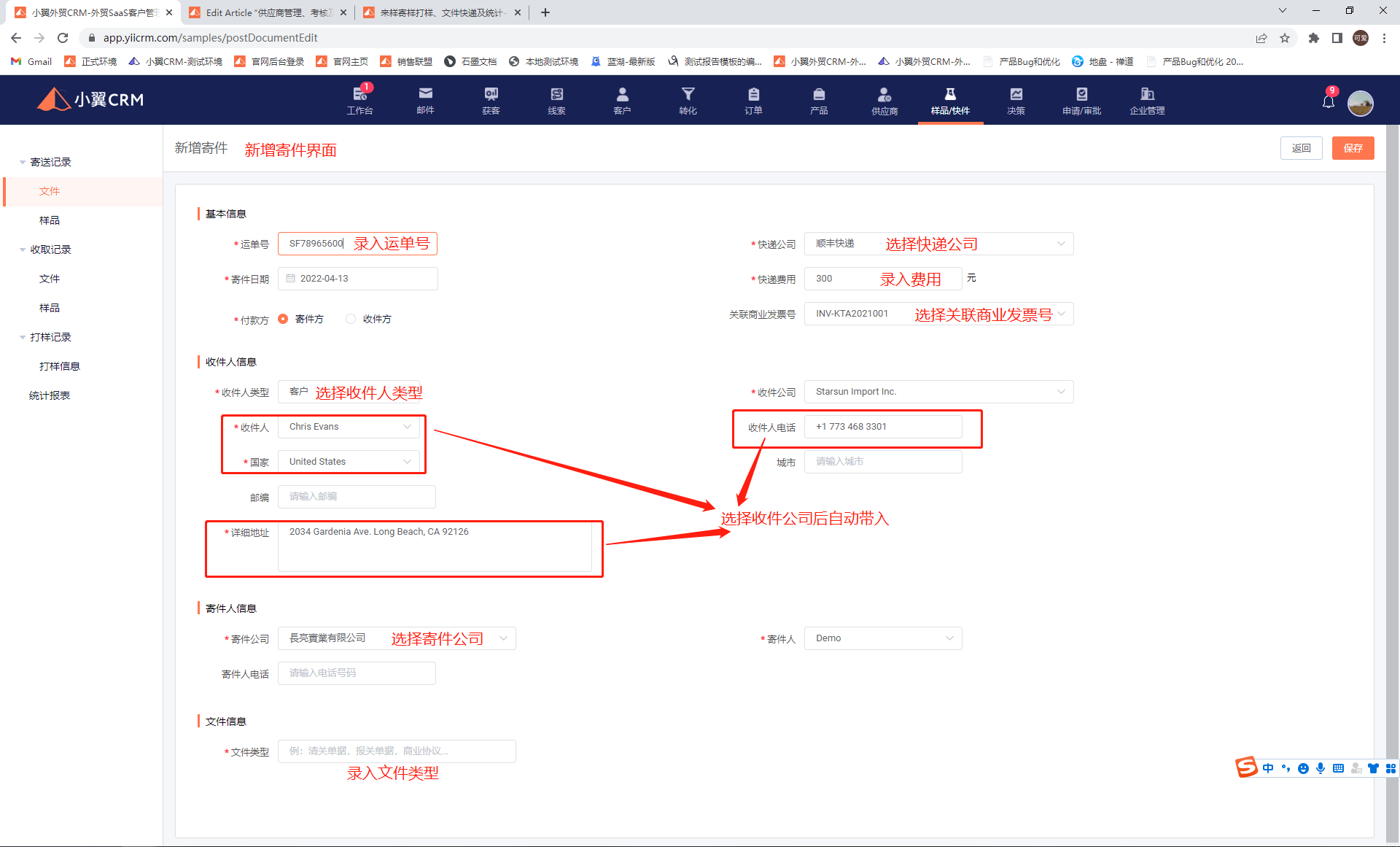Open the 决策 decision module
This screenshot has height=847, width=1400.
pos(1016,100)
